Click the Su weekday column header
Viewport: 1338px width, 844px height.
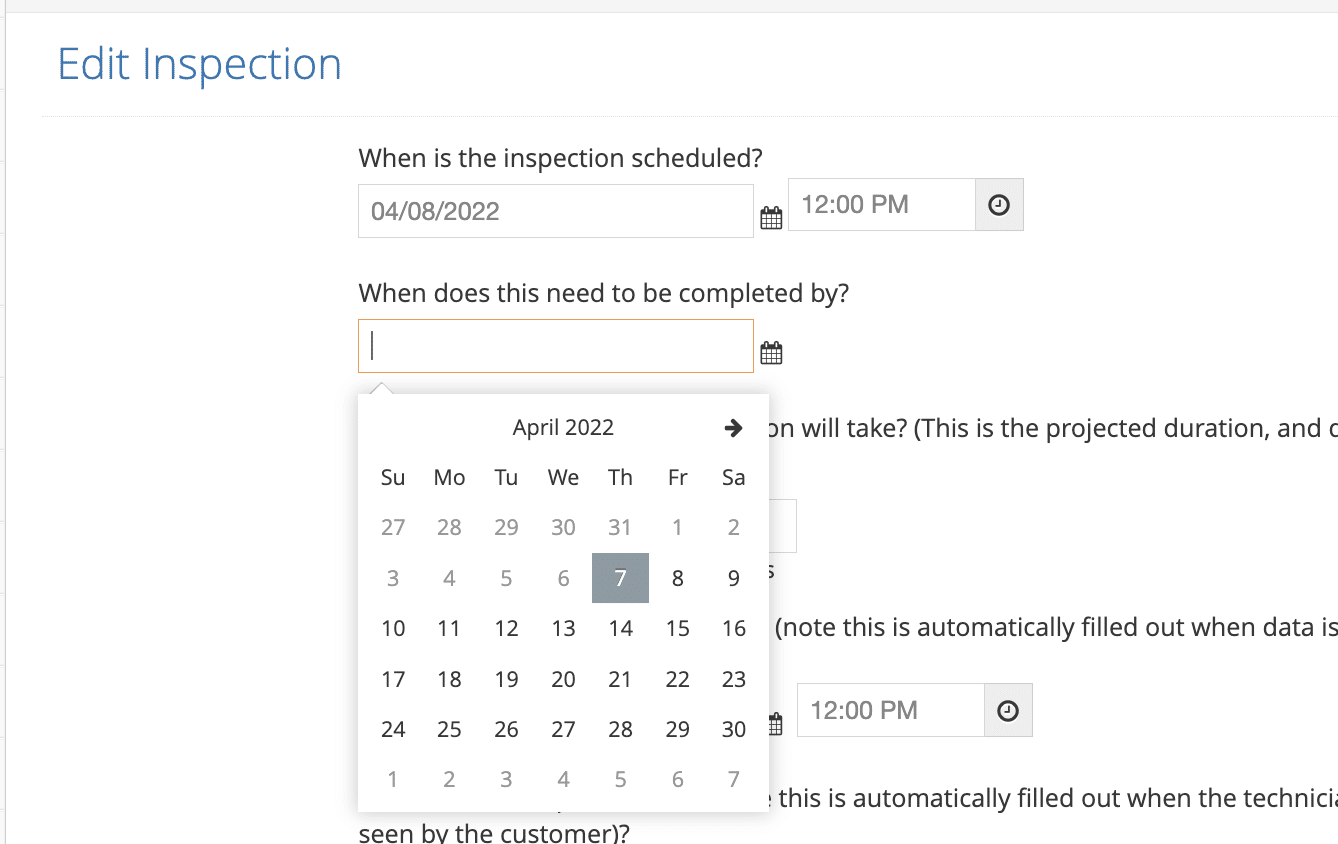point(392,477)
